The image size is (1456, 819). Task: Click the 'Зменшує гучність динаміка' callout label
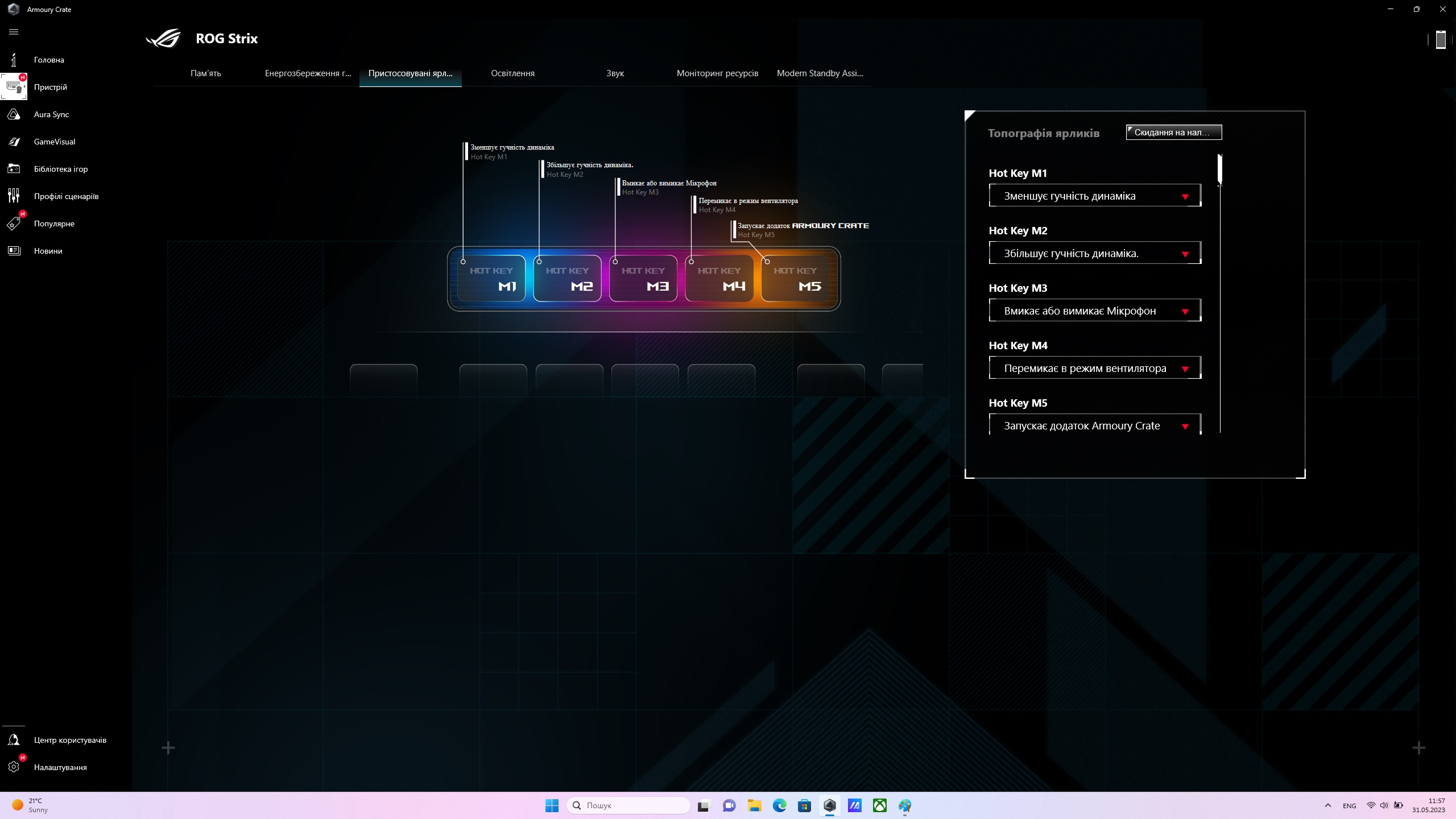tap(512, 148)
